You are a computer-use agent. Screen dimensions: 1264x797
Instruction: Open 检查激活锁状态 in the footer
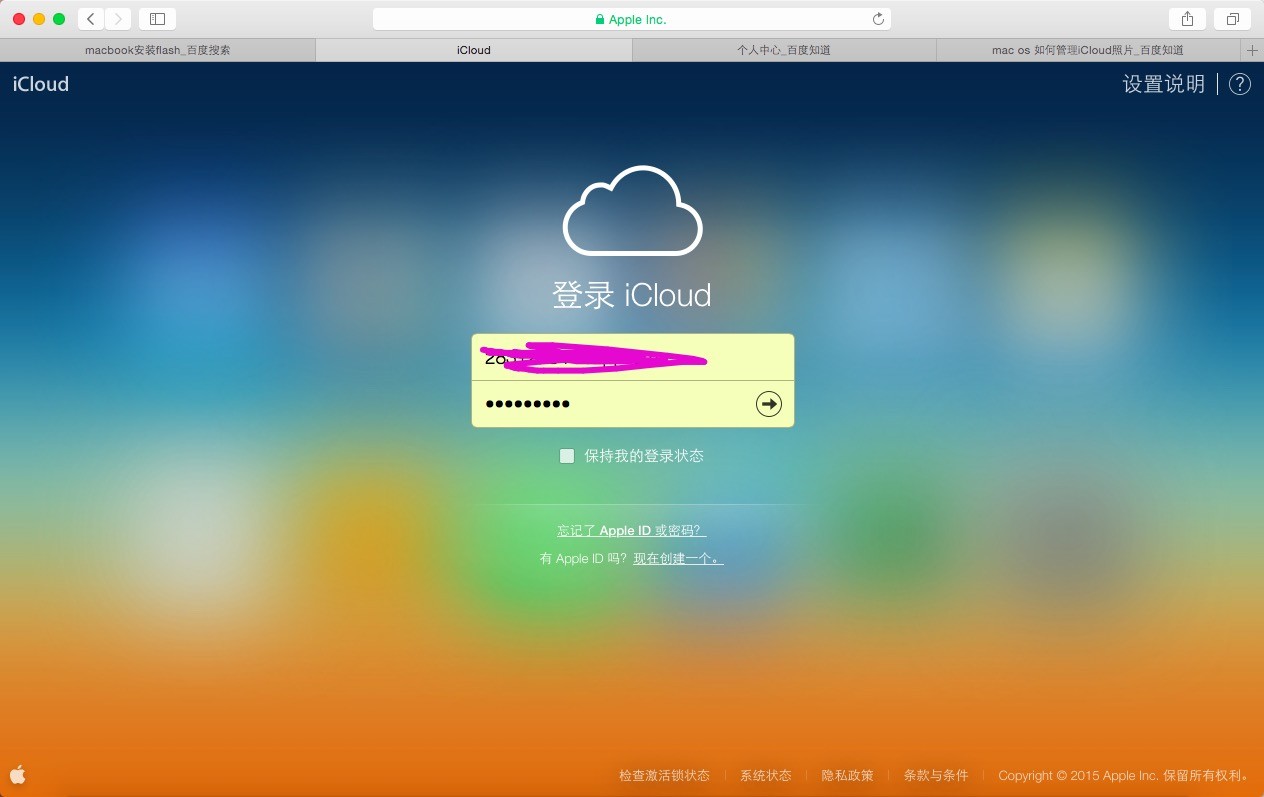click(664, 775)
